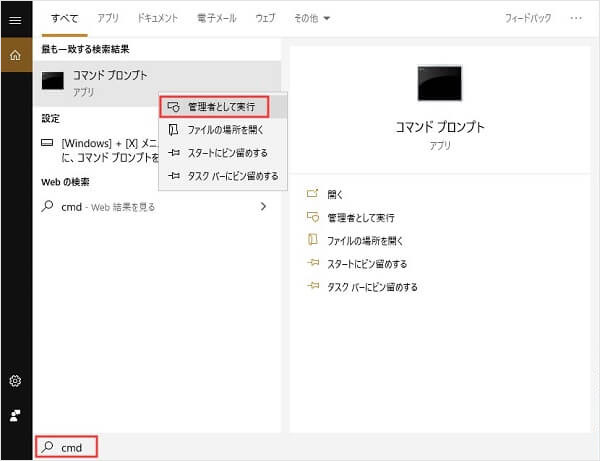Choose ファイルの場所を開く in the context menu

(223, 130)
